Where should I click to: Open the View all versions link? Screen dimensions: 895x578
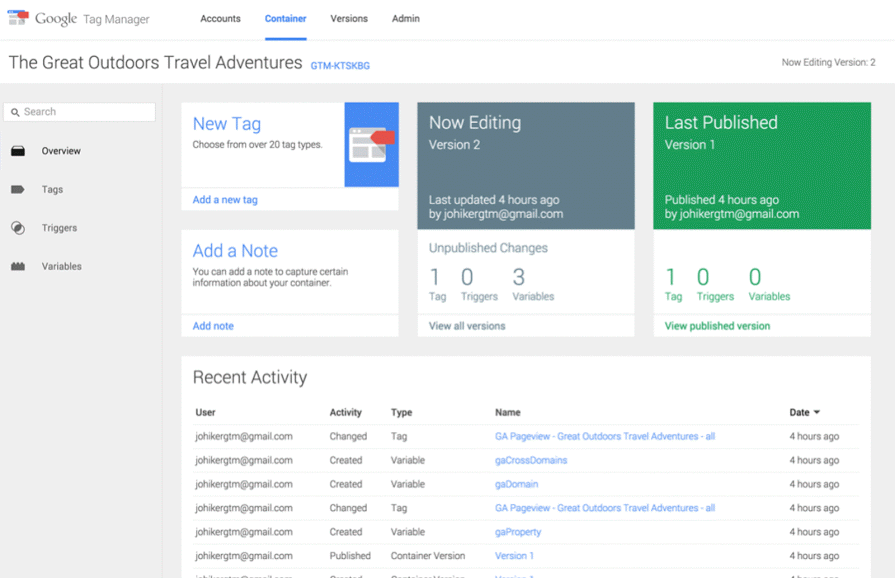click(x=467, y=326)
